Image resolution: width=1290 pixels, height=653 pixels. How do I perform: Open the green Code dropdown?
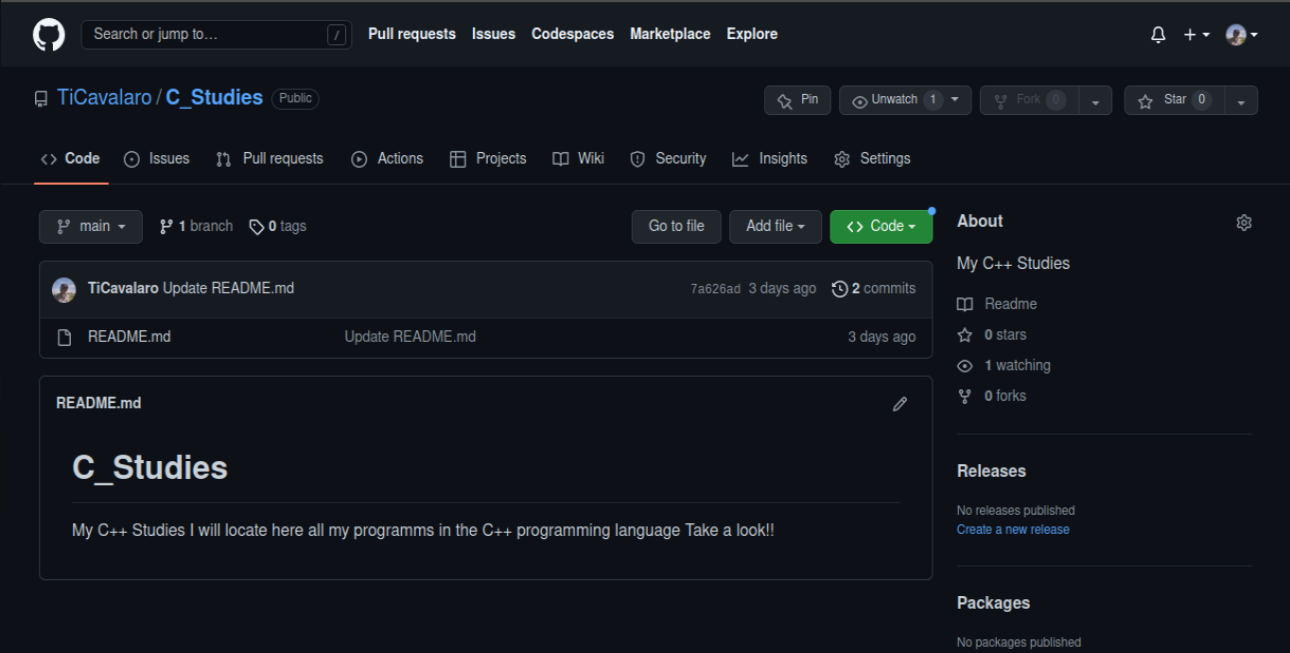point(881,227)
